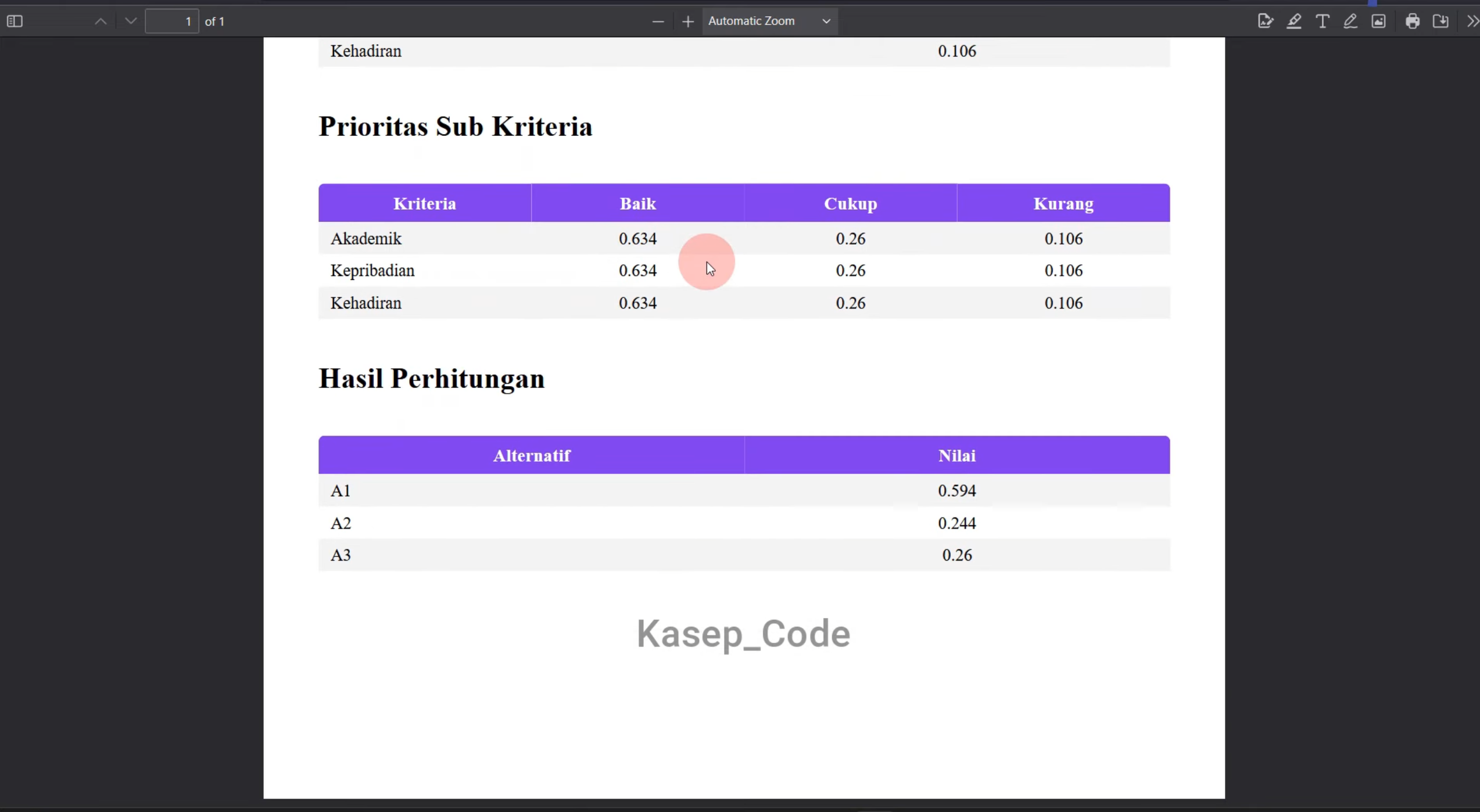
Task: Click the 0.244 value for A2
Action: [x=957, y=523]
